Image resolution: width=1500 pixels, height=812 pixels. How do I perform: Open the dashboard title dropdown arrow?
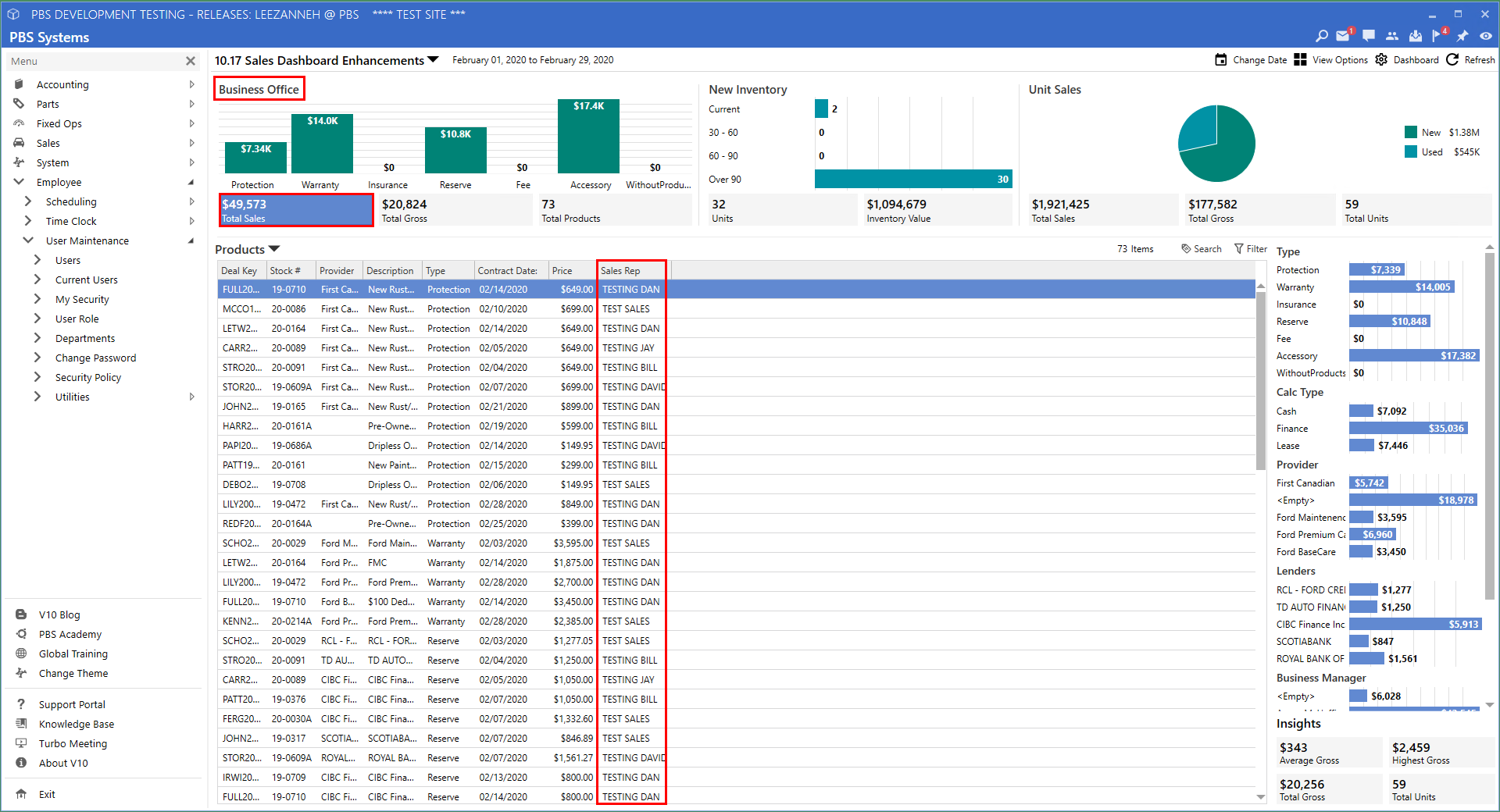pyautogui.click(x=434, y=60)
